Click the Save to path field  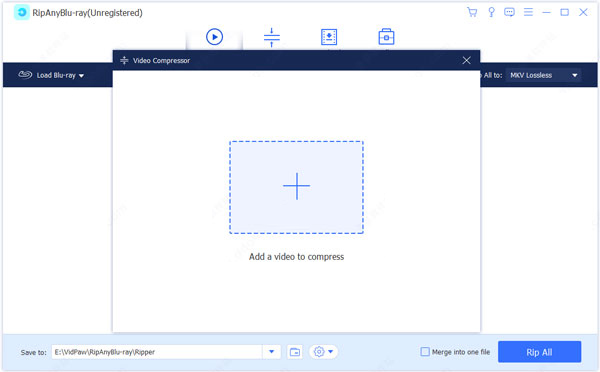(x=157, y=352)
